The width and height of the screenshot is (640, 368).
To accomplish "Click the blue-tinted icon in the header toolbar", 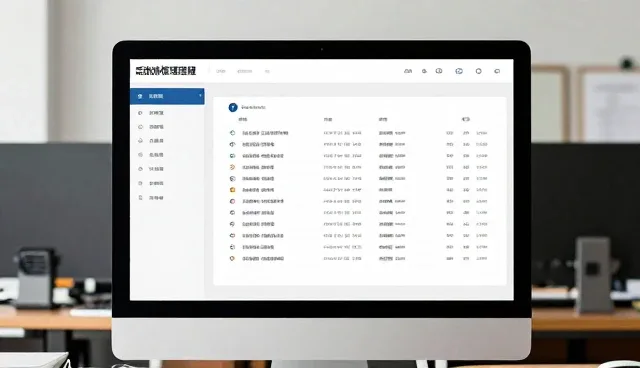I will click(459, 71).
